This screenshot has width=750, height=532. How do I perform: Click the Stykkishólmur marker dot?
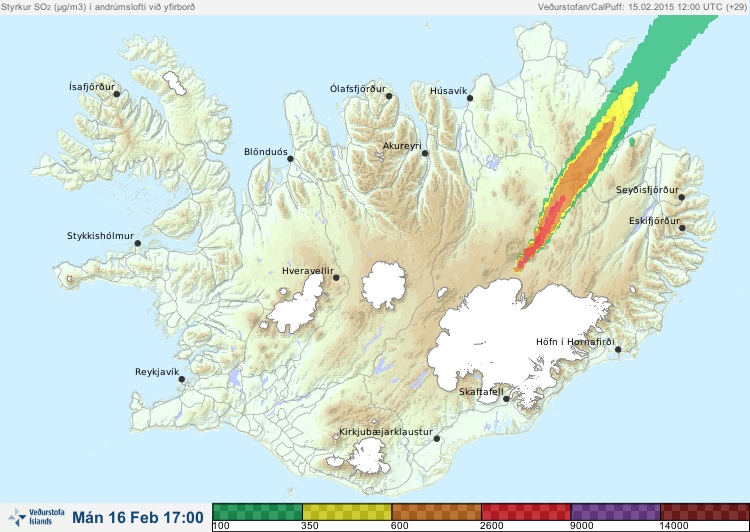pos(138,244)
